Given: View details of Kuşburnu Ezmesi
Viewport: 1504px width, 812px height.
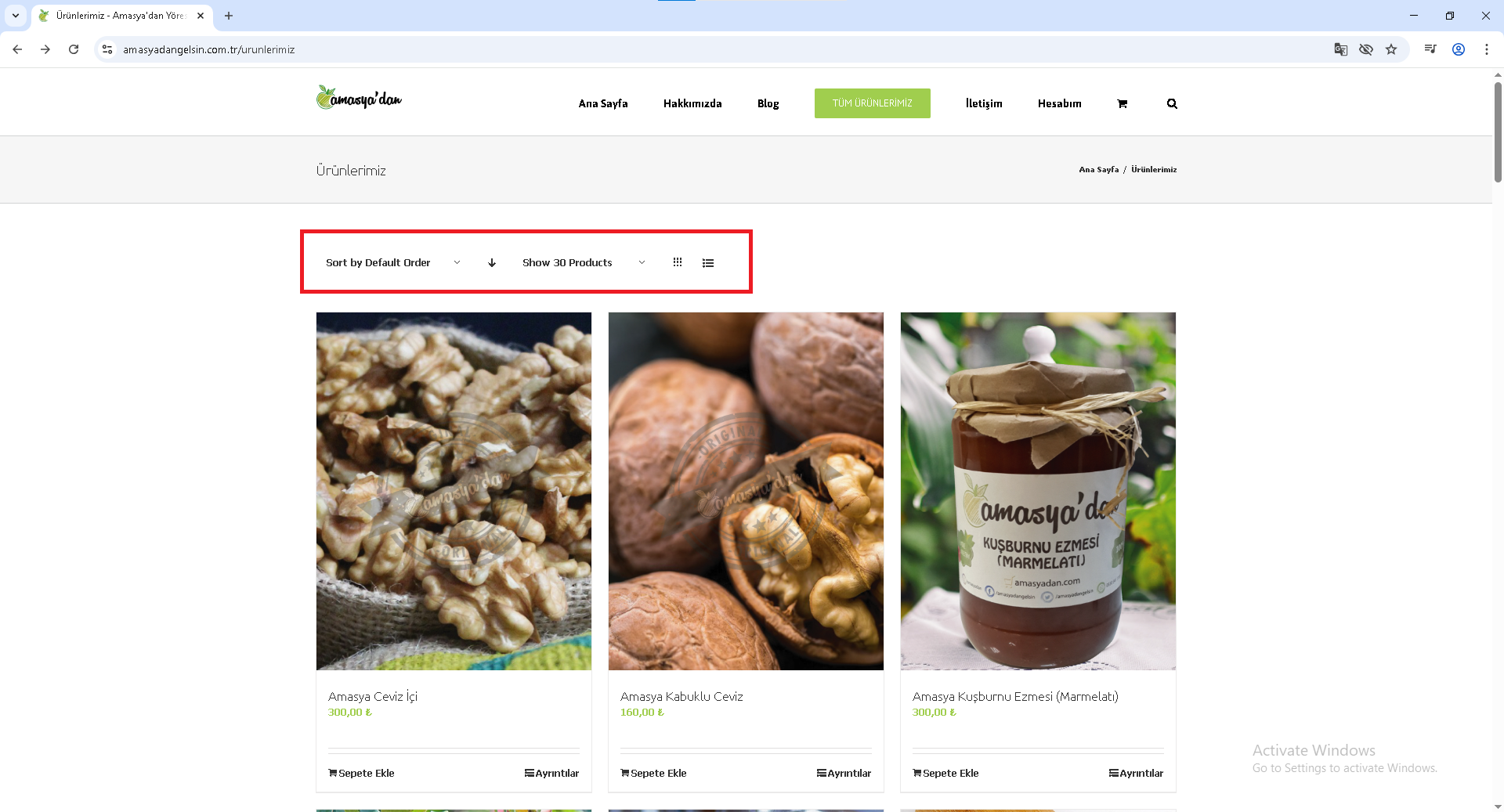Looking at the screenshot, I should click(x=1137, y=774).
